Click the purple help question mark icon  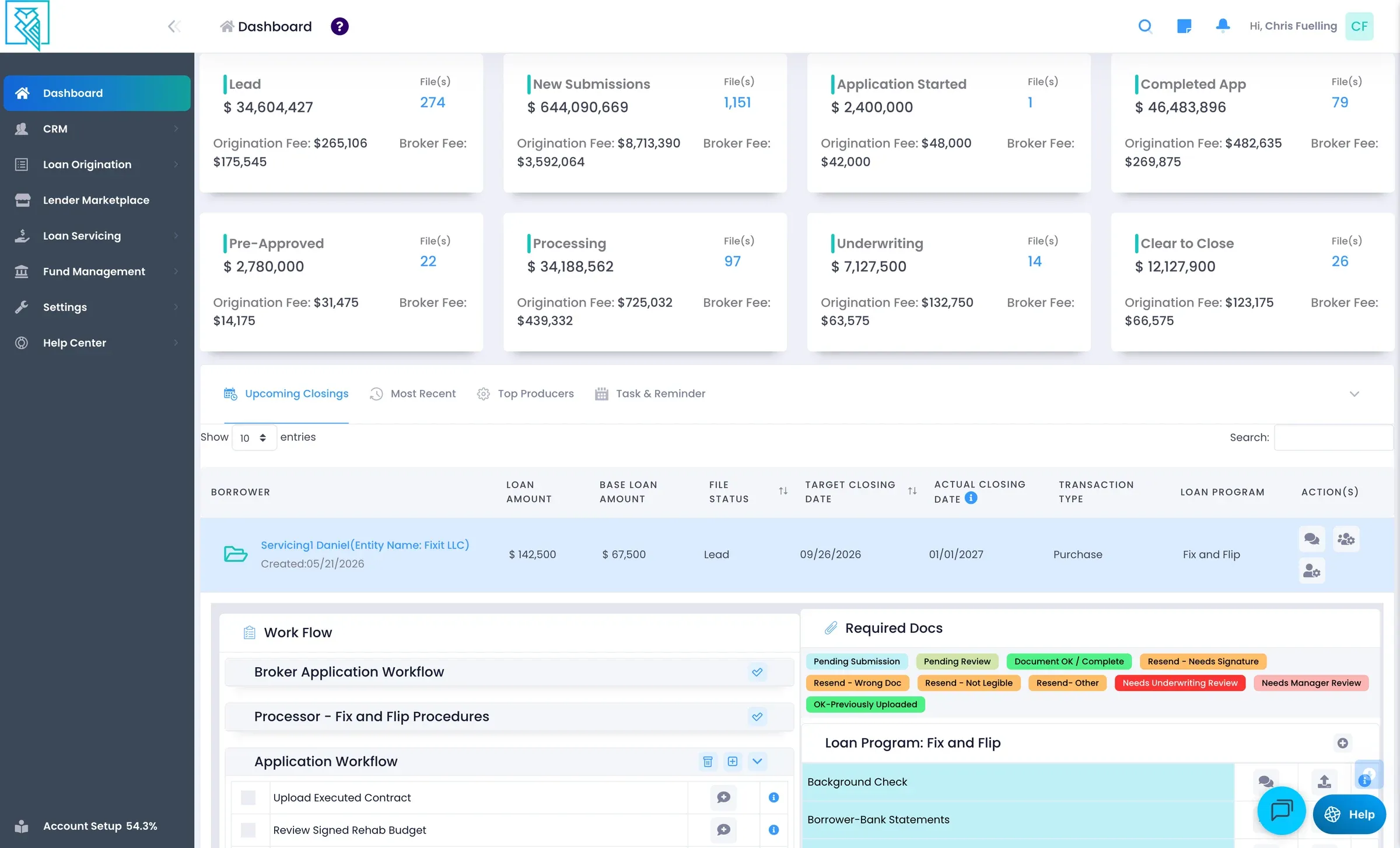(339, 26)
